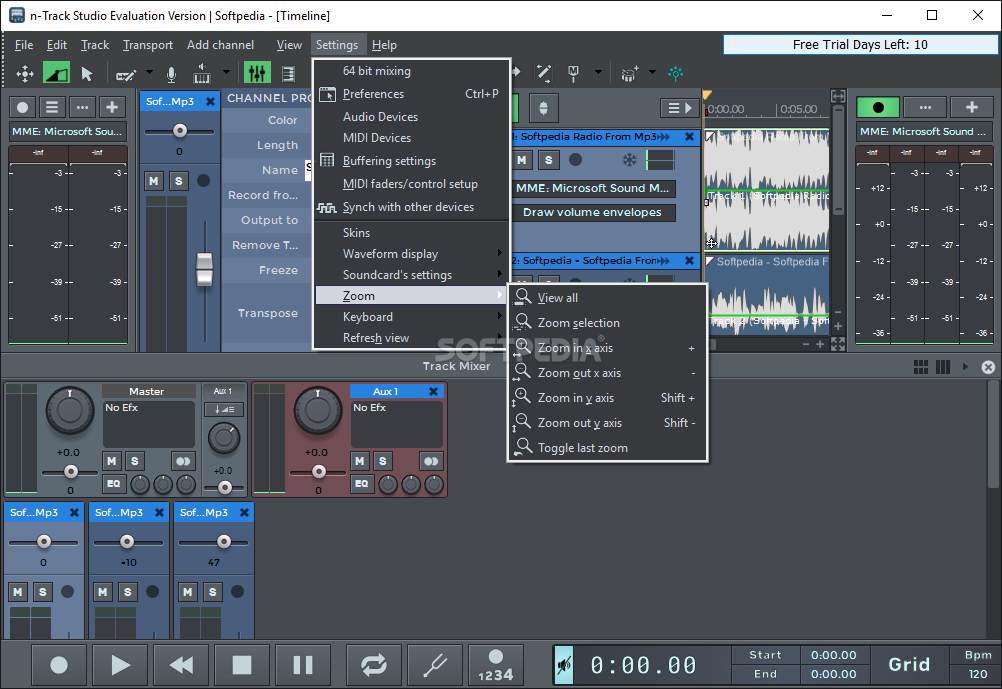Toggle EQ on the Master channel

pyautogui.click(x=113, y=484)
